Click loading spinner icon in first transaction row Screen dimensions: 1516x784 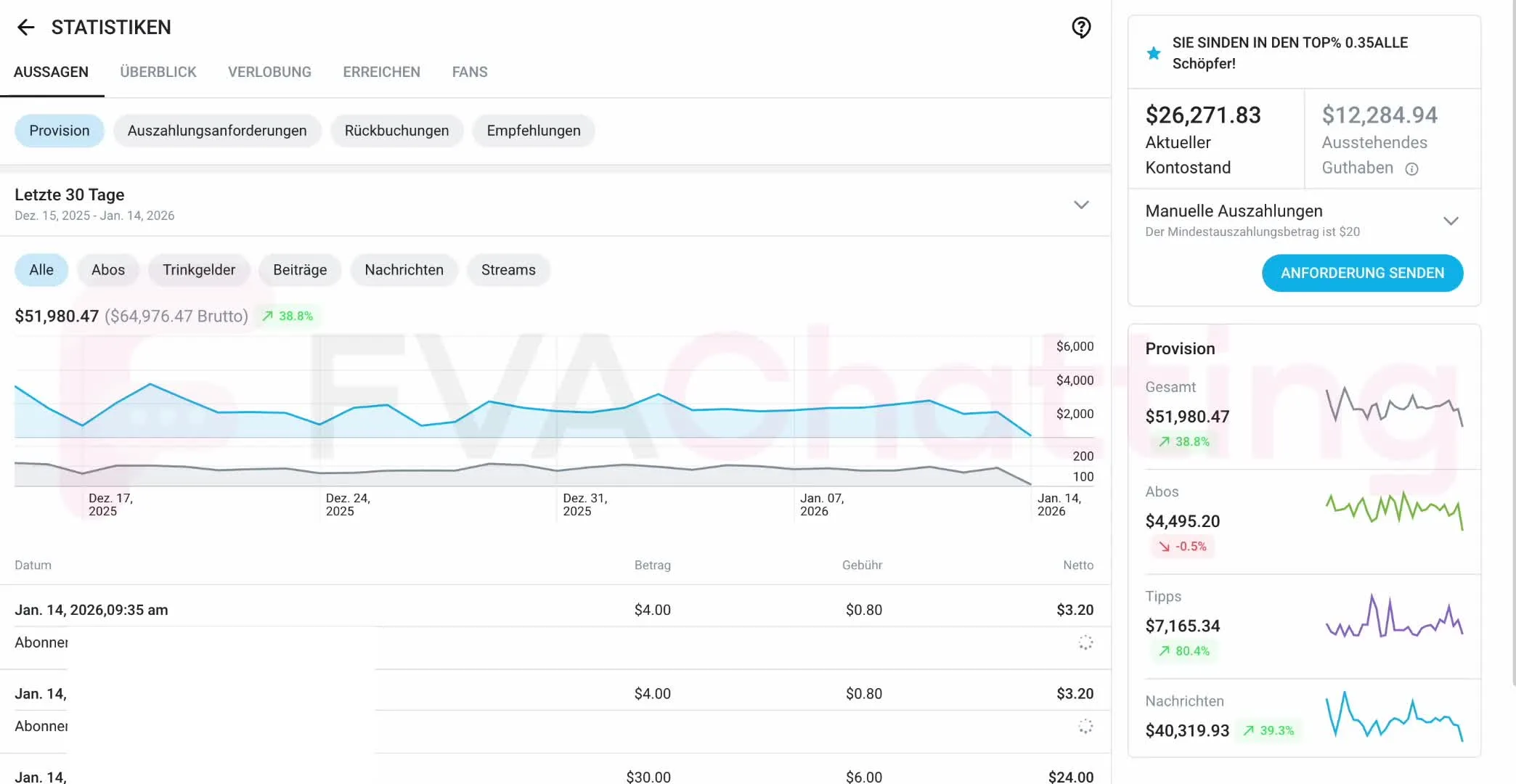click(x=1085, y=642)
